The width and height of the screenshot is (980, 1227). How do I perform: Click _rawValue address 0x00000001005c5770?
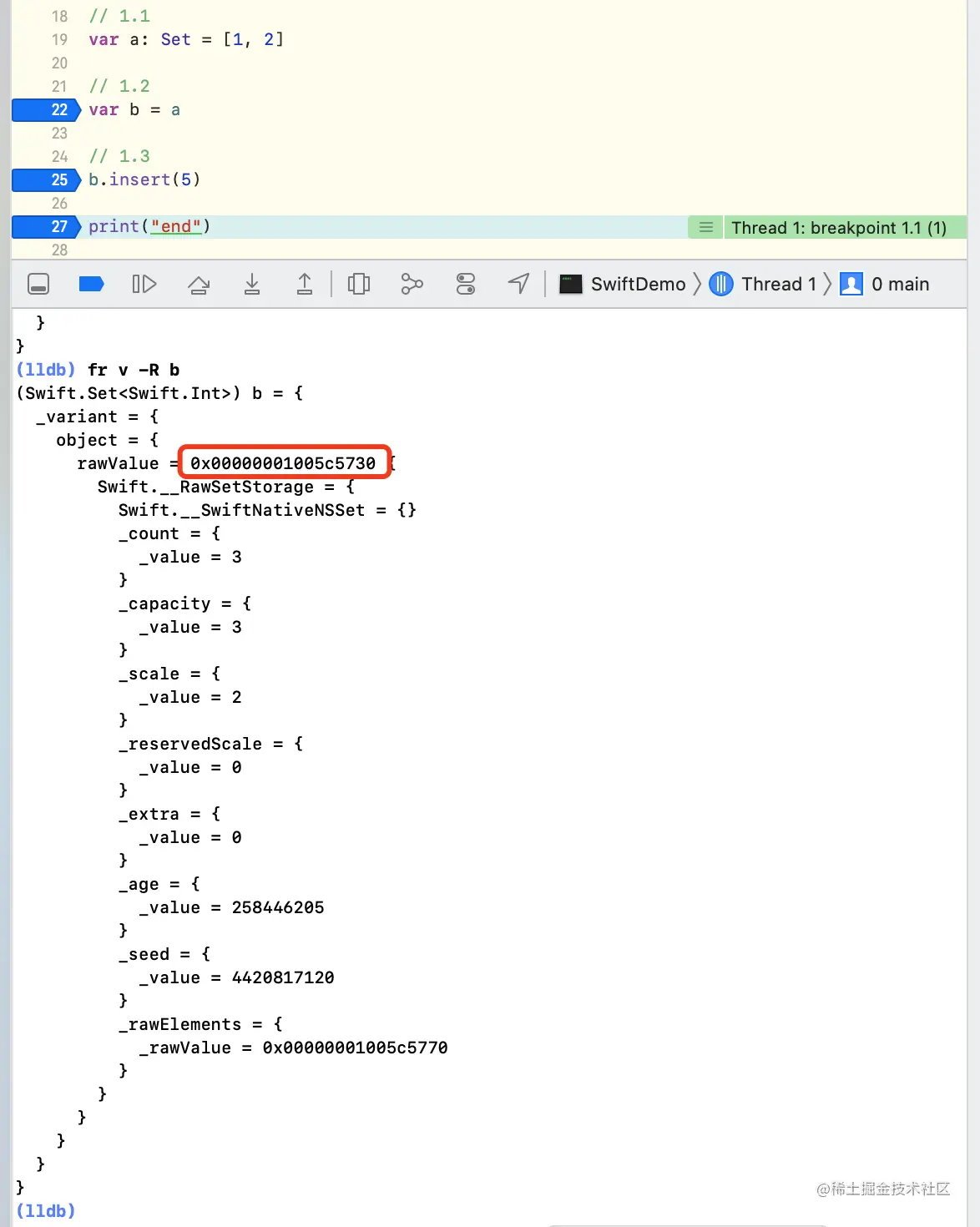355,1048
